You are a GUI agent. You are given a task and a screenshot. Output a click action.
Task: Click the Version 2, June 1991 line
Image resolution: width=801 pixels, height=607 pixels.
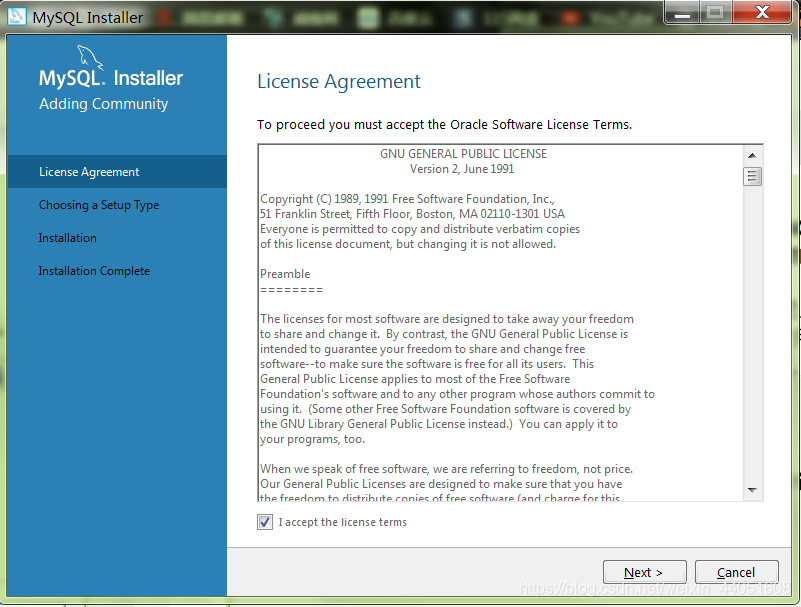click(462, 169)
